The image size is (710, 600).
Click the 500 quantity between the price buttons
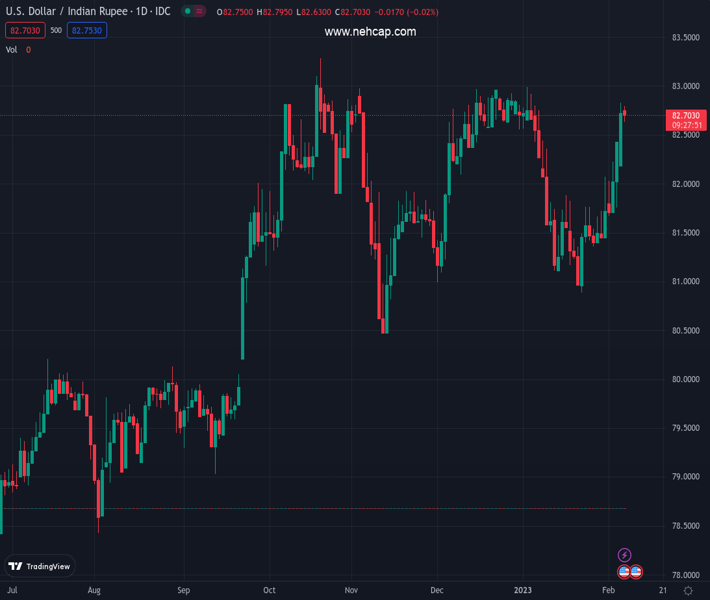56,31
